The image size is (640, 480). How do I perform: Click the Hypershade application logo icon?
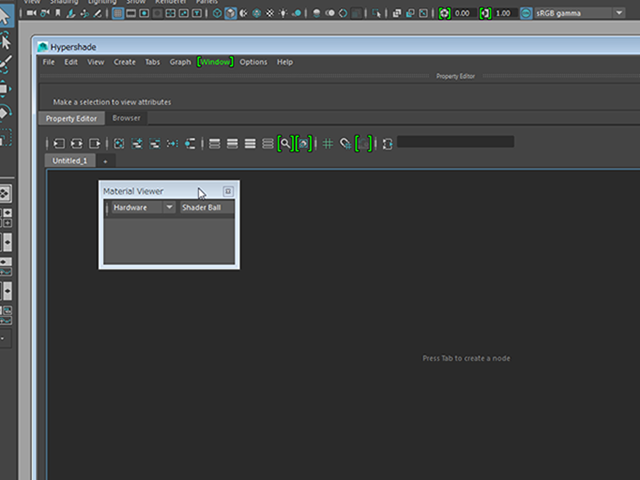click(43, 46)
